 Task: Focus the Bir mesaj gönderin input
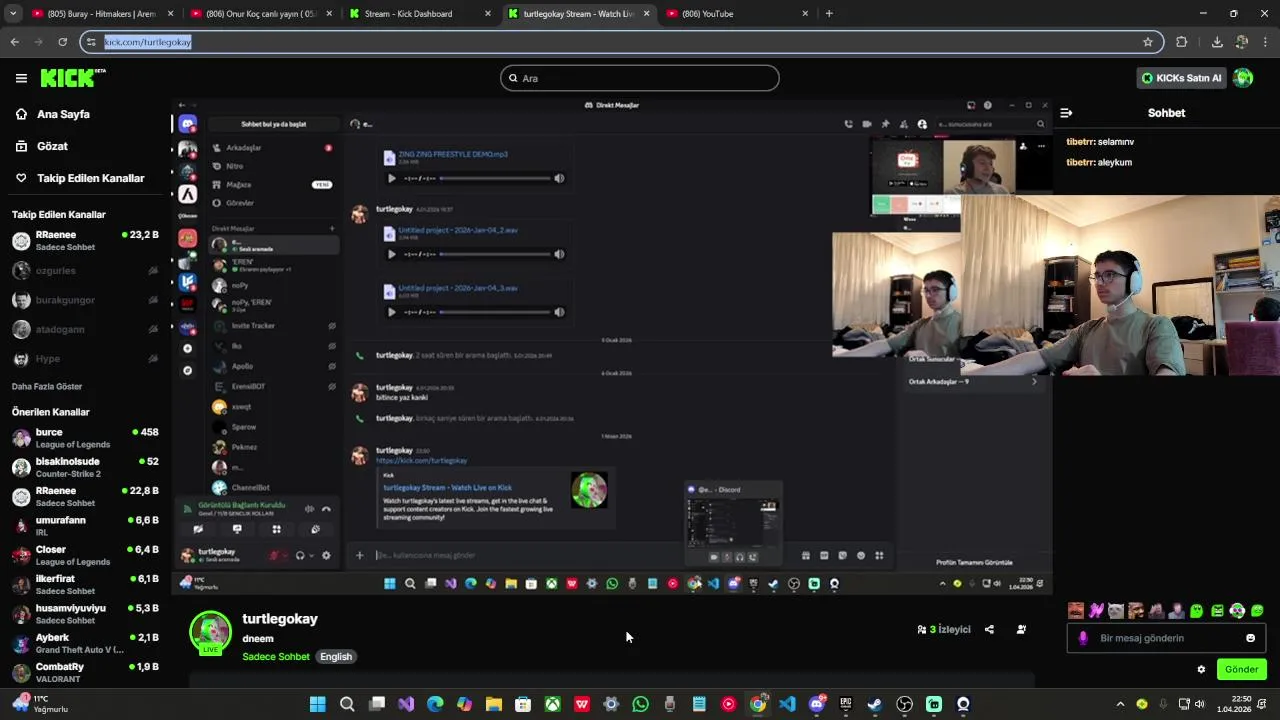(1166, 638)
